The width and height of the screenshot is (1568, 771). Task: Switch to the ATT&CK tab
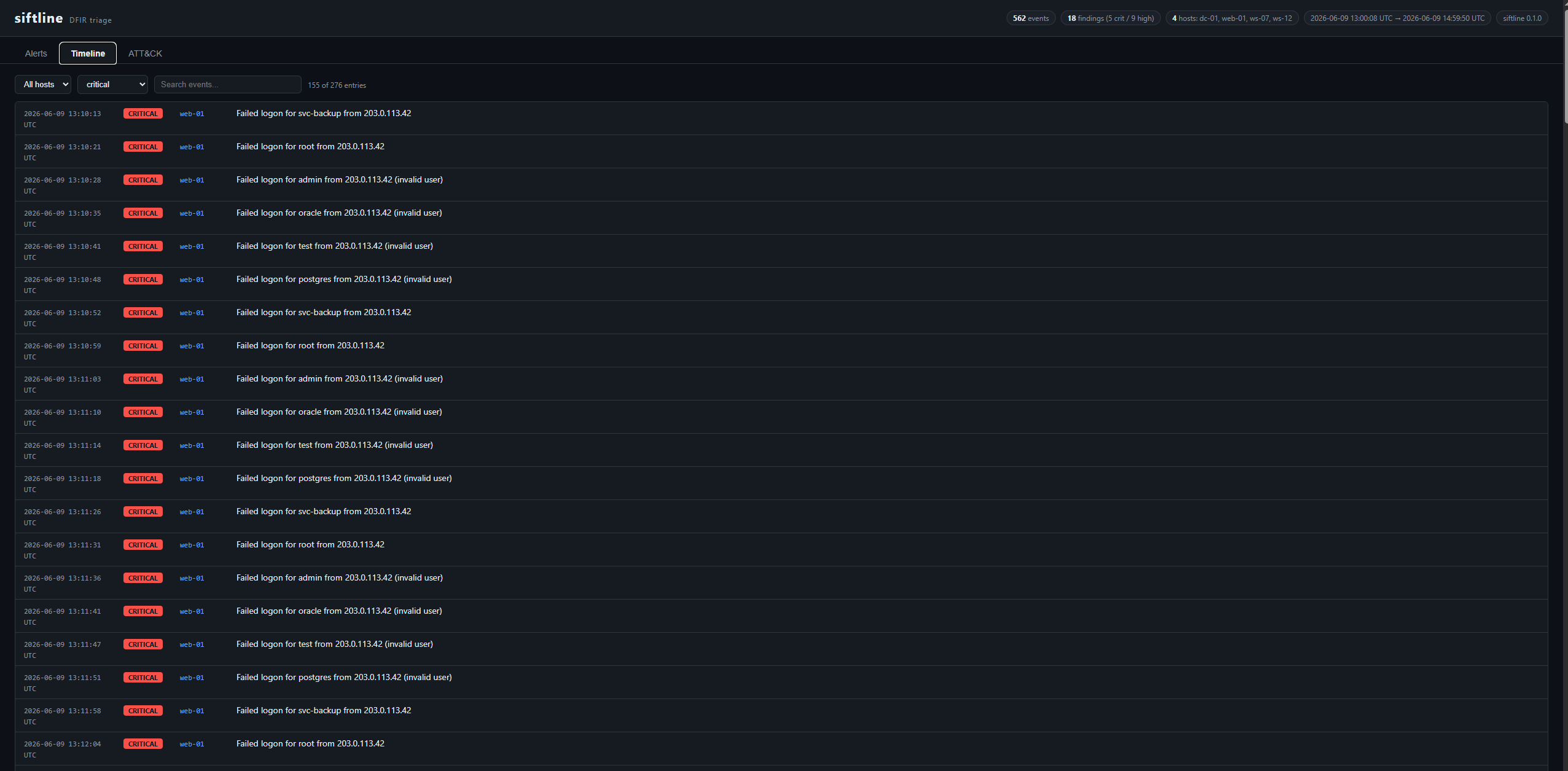(x=145, y=53)
